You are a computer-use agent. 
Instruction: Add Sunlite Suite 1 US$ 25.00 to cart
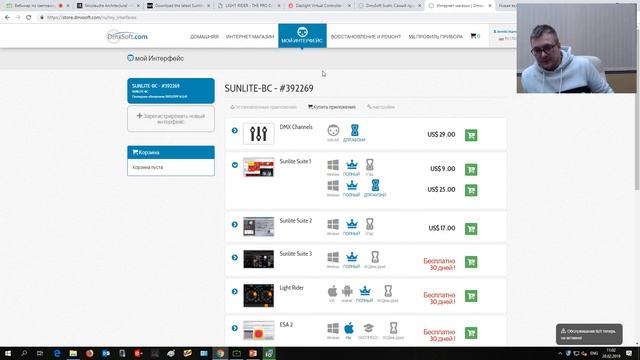[x=471, y=190]
